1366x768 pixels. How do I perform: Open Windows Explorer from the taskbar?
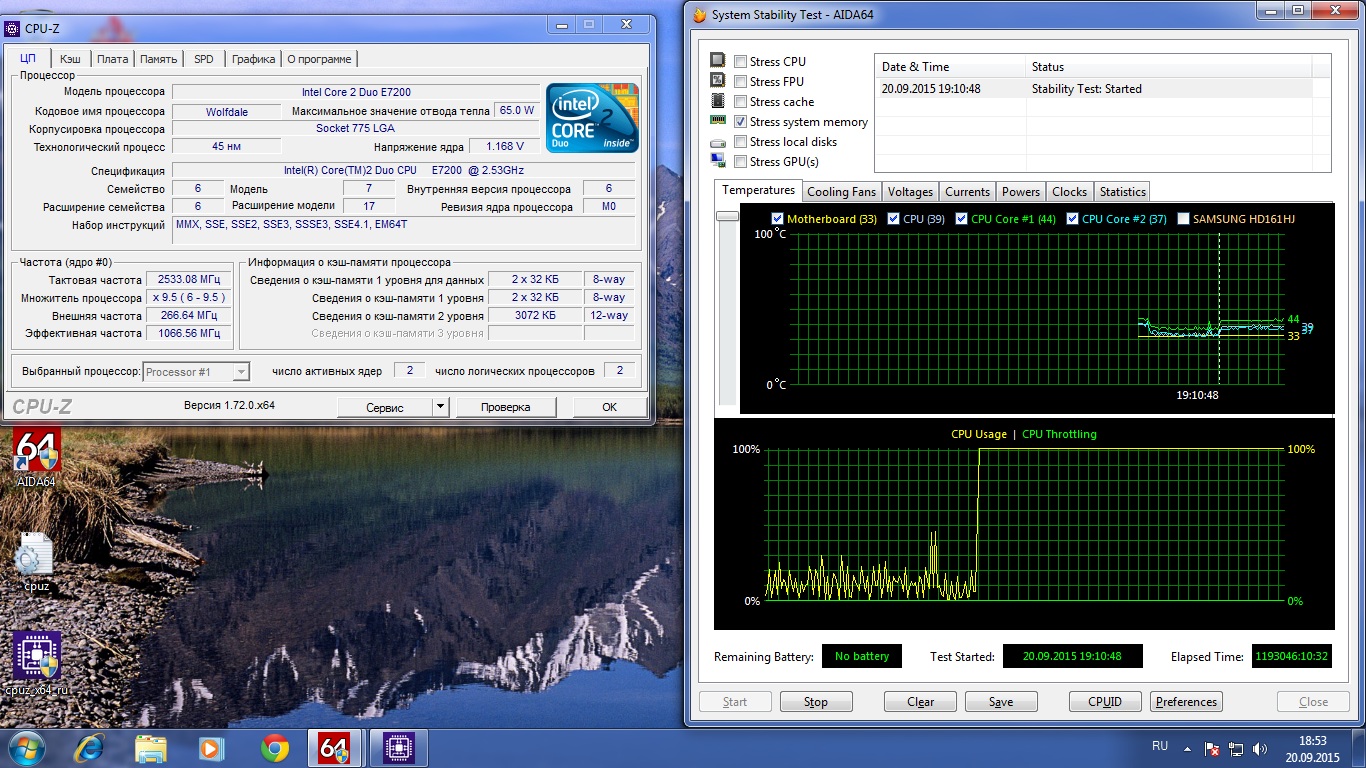click(x=151, y=748)
